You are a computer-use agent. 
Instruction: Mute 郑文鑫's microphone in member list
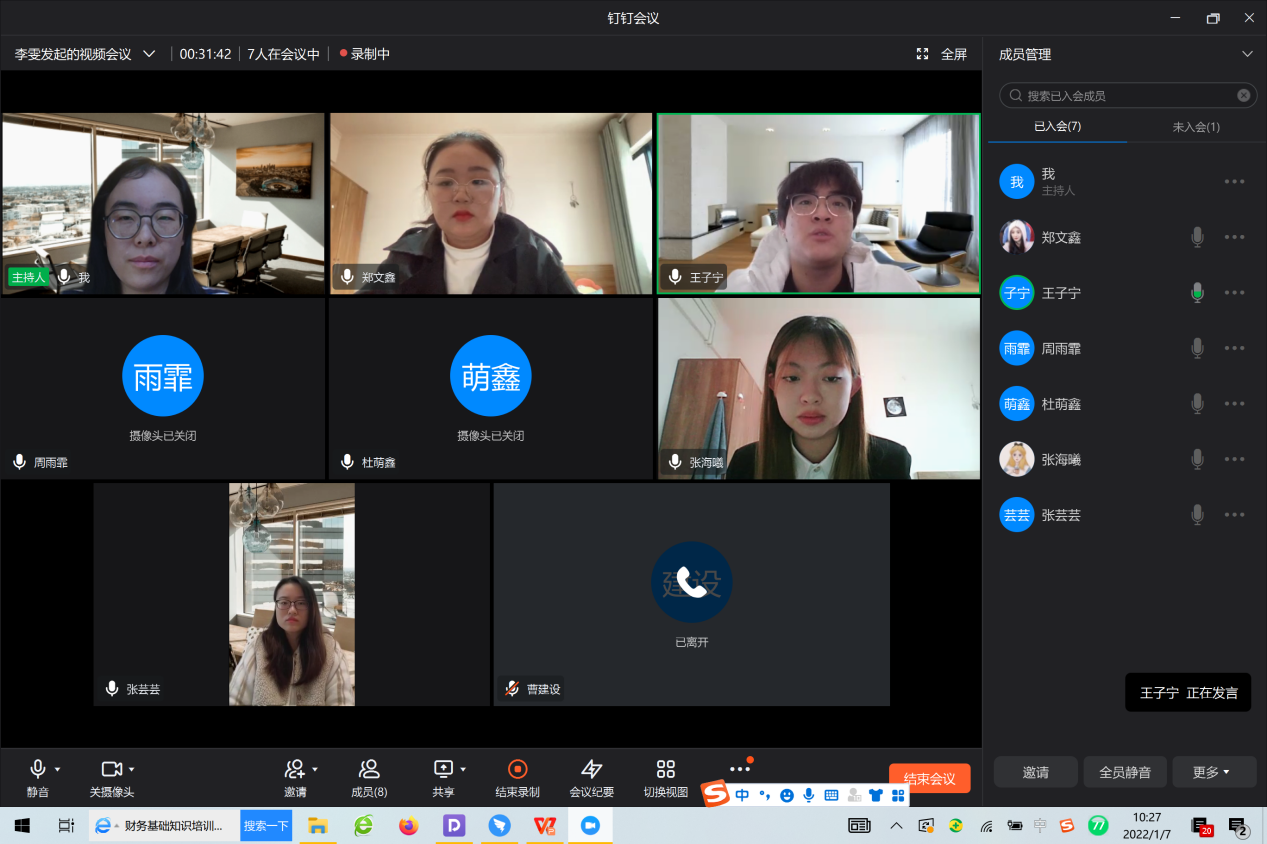[1196, 237]
